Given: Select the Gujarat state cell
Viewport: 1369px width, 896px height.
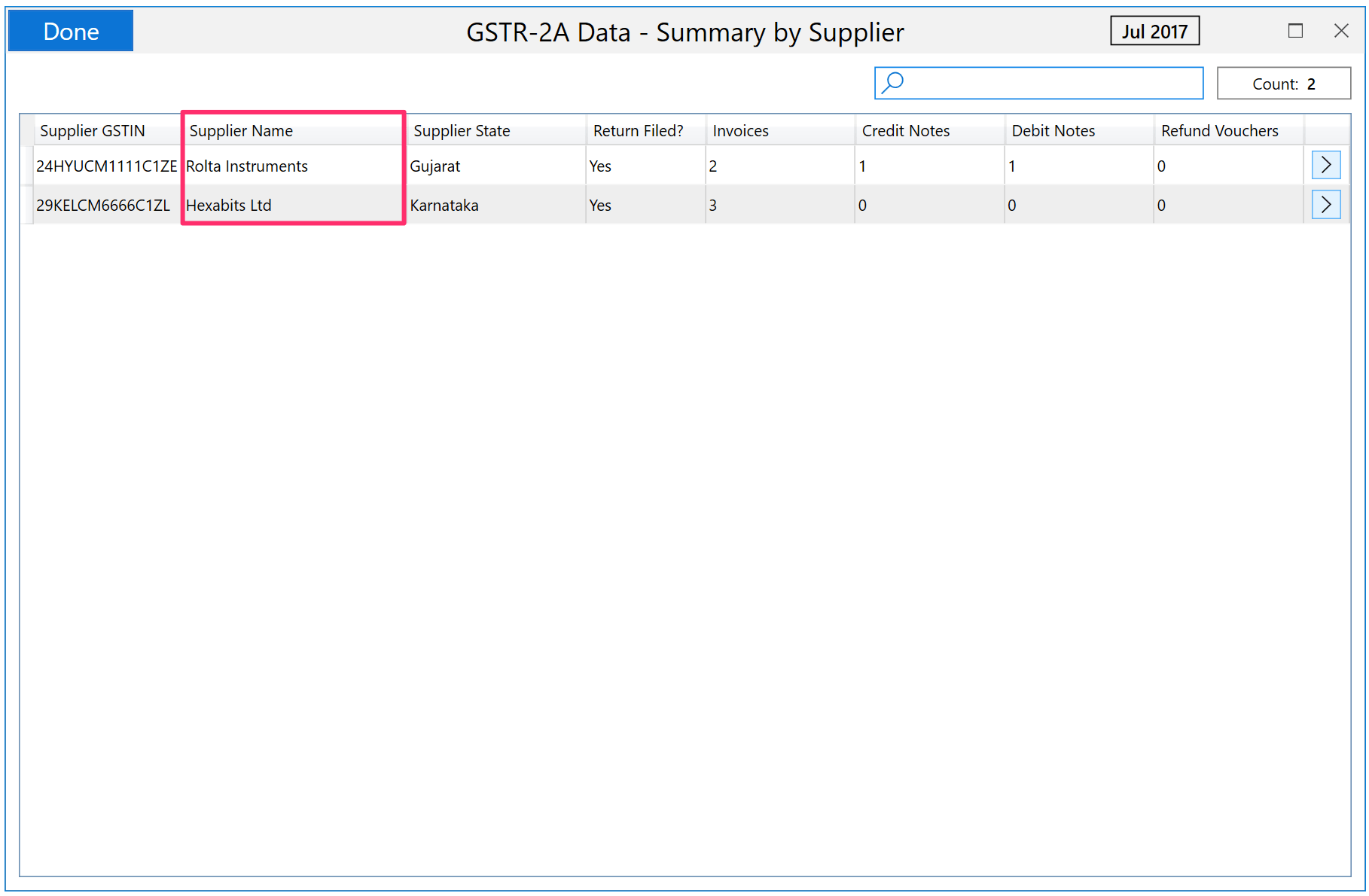Looking at the screenshot, I should pos(434,166).
